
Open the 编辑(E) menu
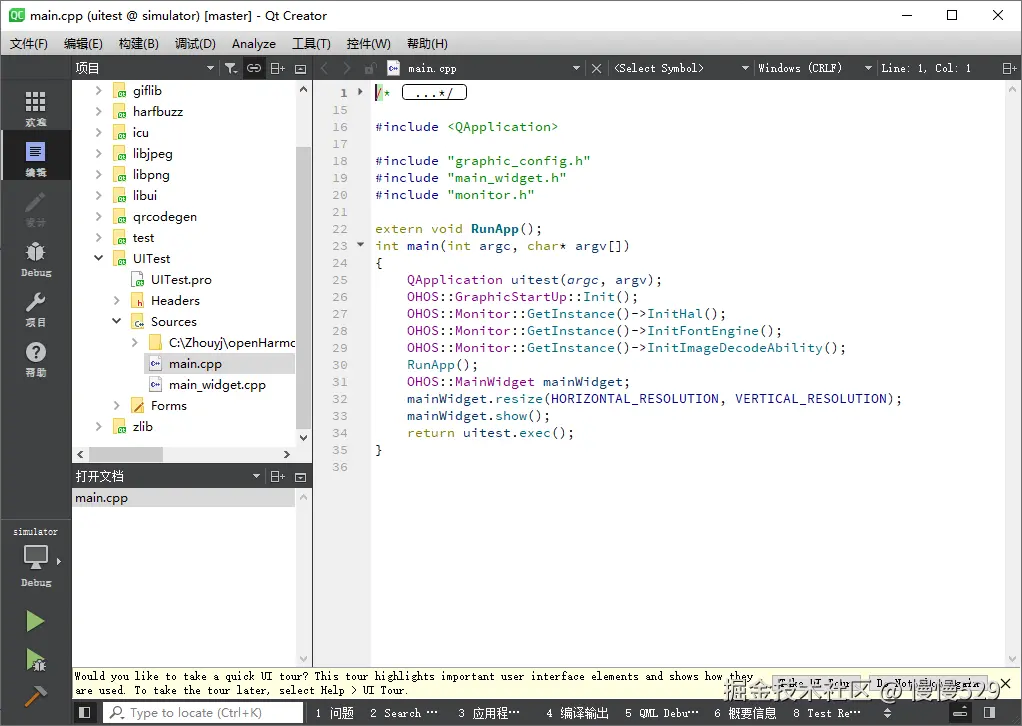point(83,44)
